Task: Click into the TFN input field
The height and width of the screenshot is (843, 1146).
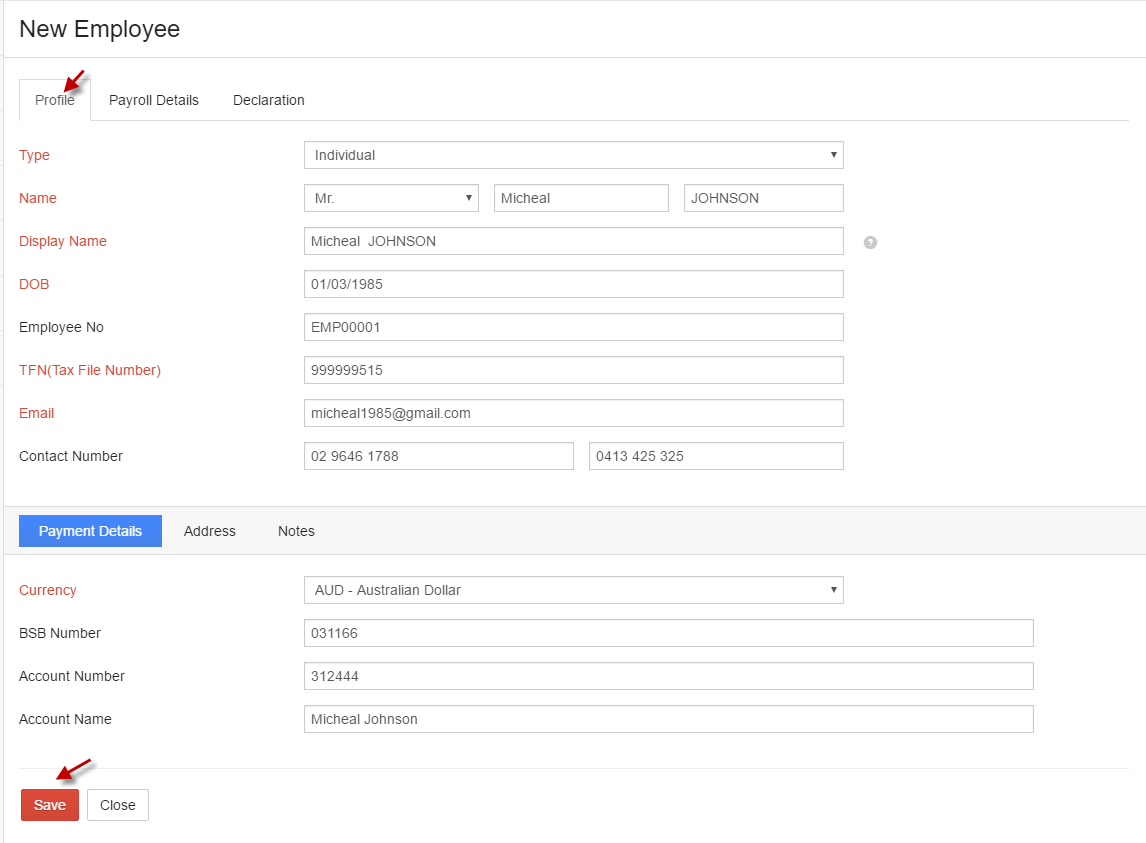Action: click(573, 370)
